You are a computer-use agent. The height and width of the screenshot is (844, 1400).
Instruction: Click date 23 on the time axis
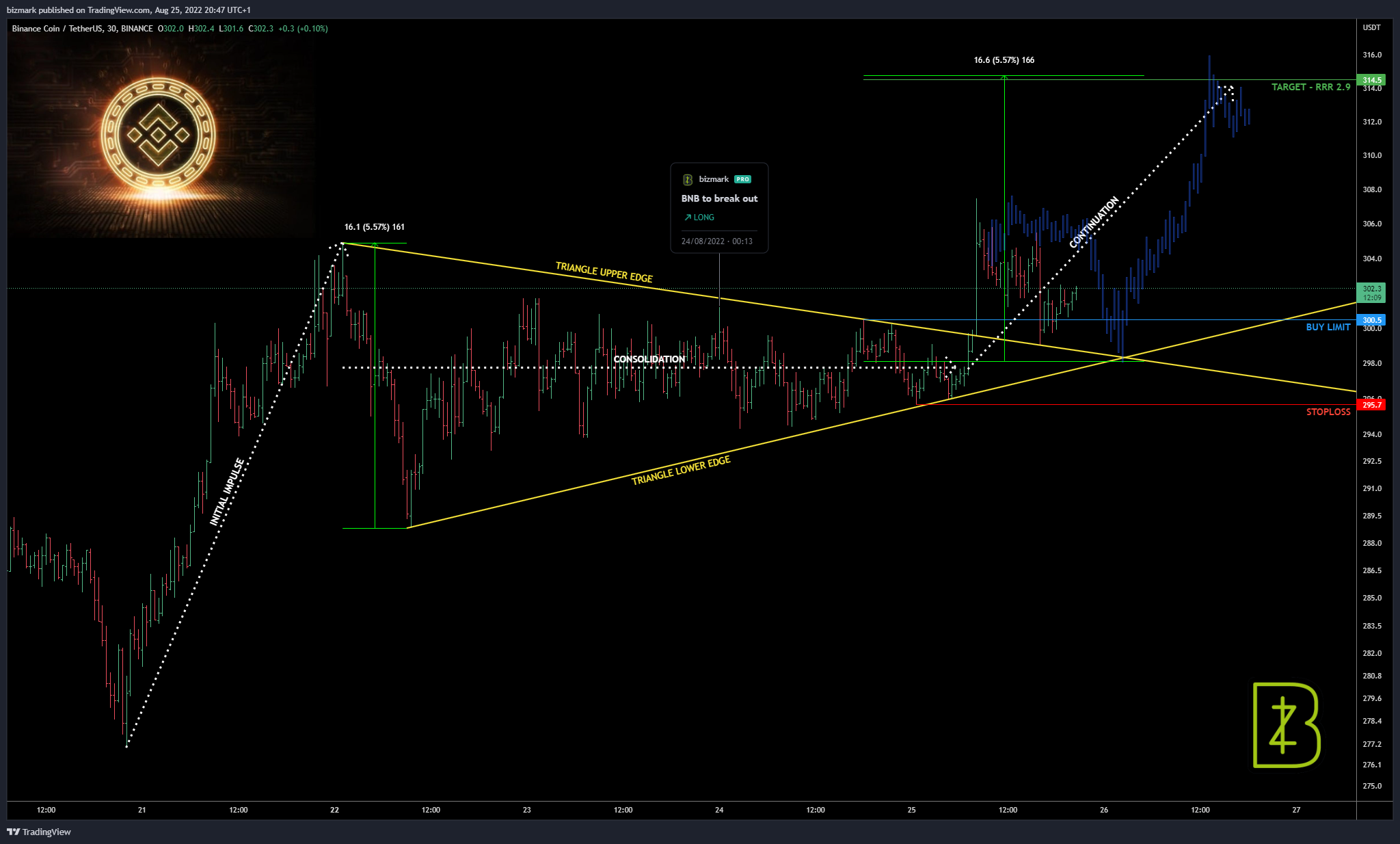(x=526, y=810)
